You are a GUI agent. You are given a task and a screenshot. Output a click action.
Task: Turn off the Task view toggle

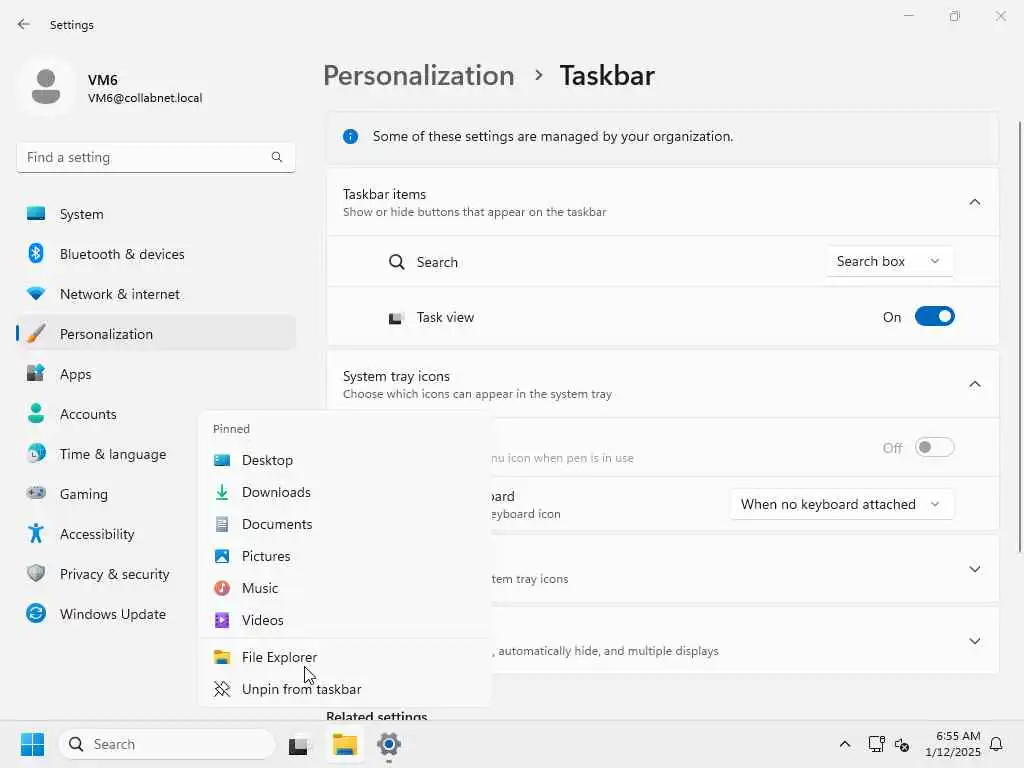pyautogui.click(x=935, y=317)
